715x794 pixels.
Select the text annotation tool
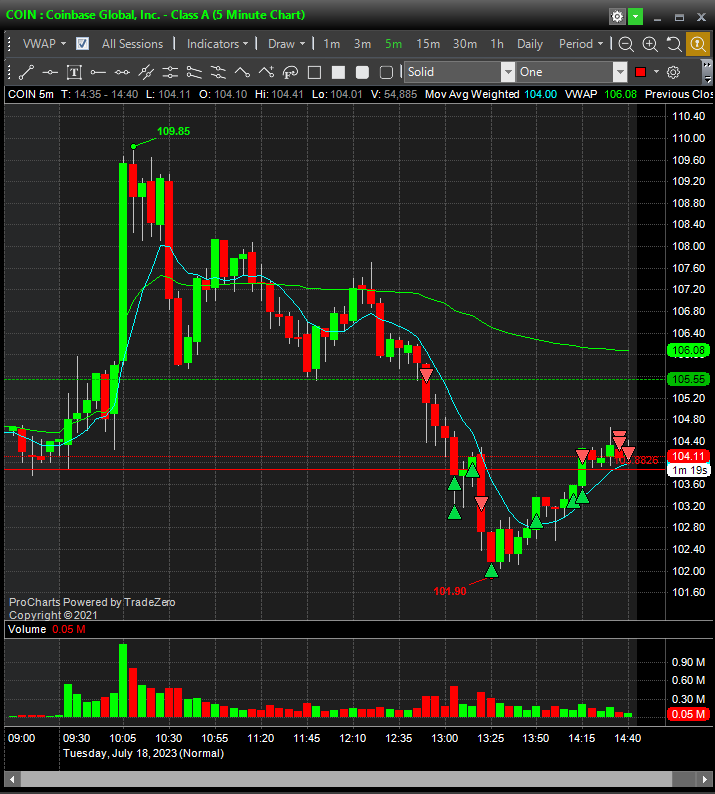pos(74,72)
